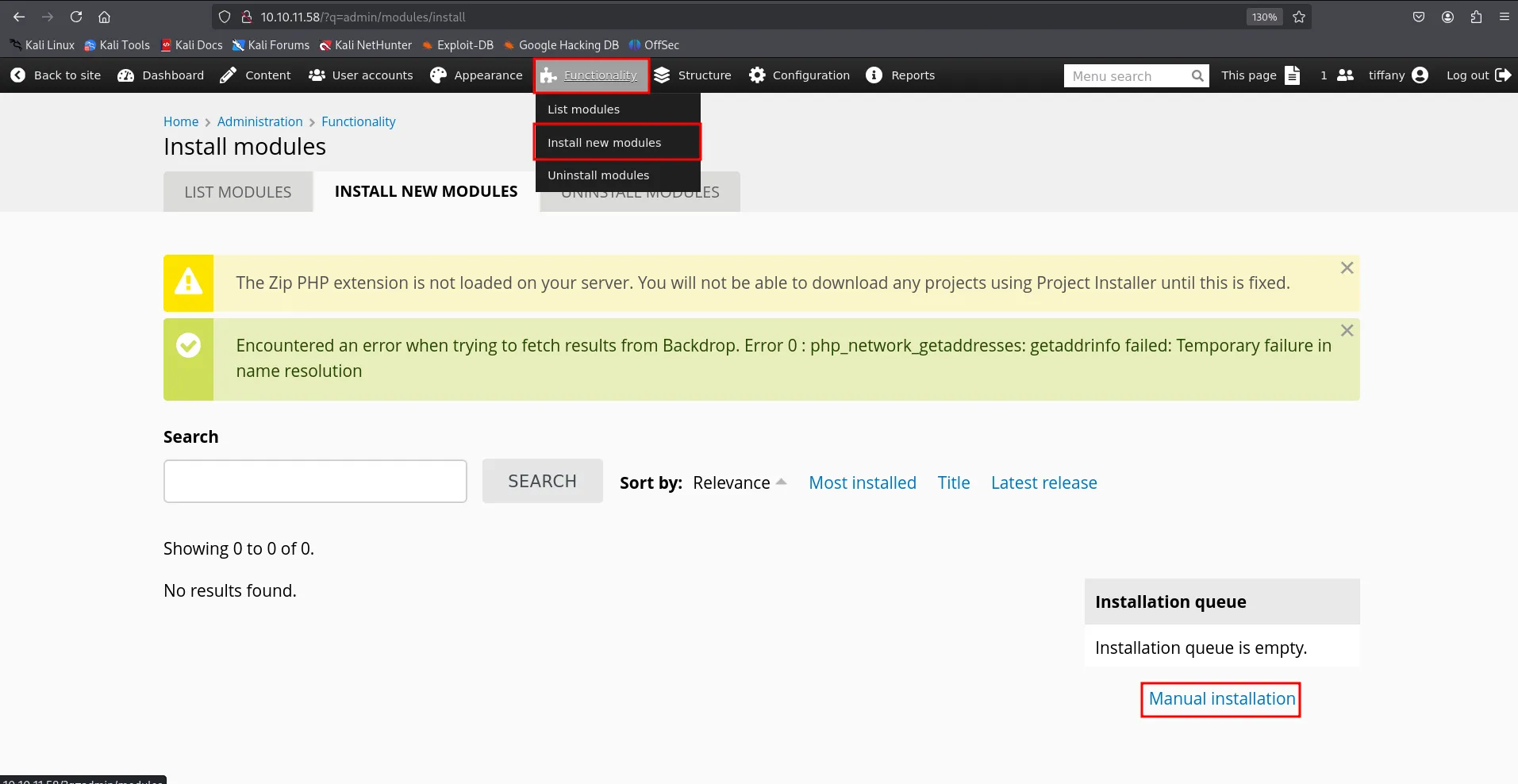Image resolution: width=1518 pixels, height=784 pixels.
Task: Go to browser home icon
Action: pyautogui.click(x=104, y=17)
